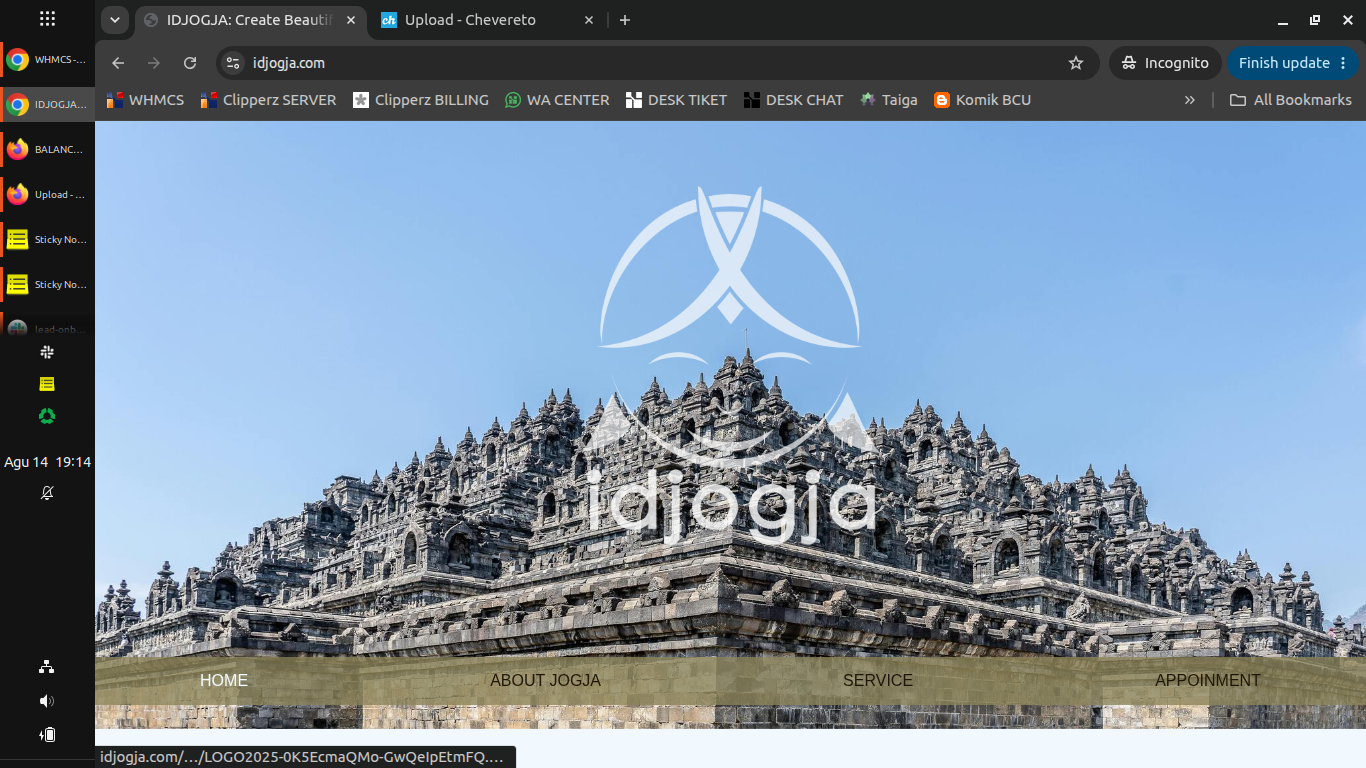Open the BALANC Firefox window from dock

pos(47,149)
